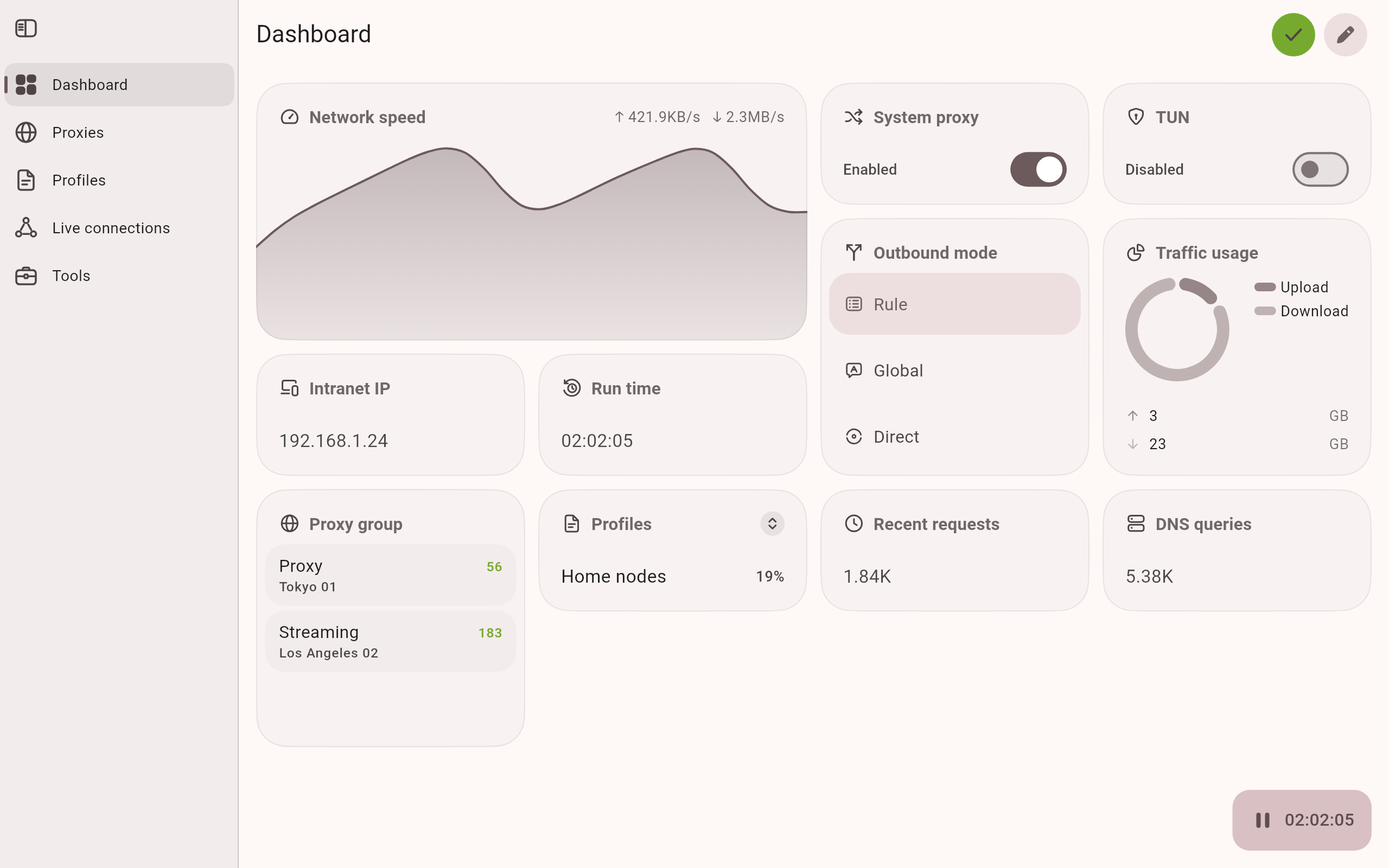Click the Traffic usage donut chart
1389x868 pixels.
point(1177,329)
